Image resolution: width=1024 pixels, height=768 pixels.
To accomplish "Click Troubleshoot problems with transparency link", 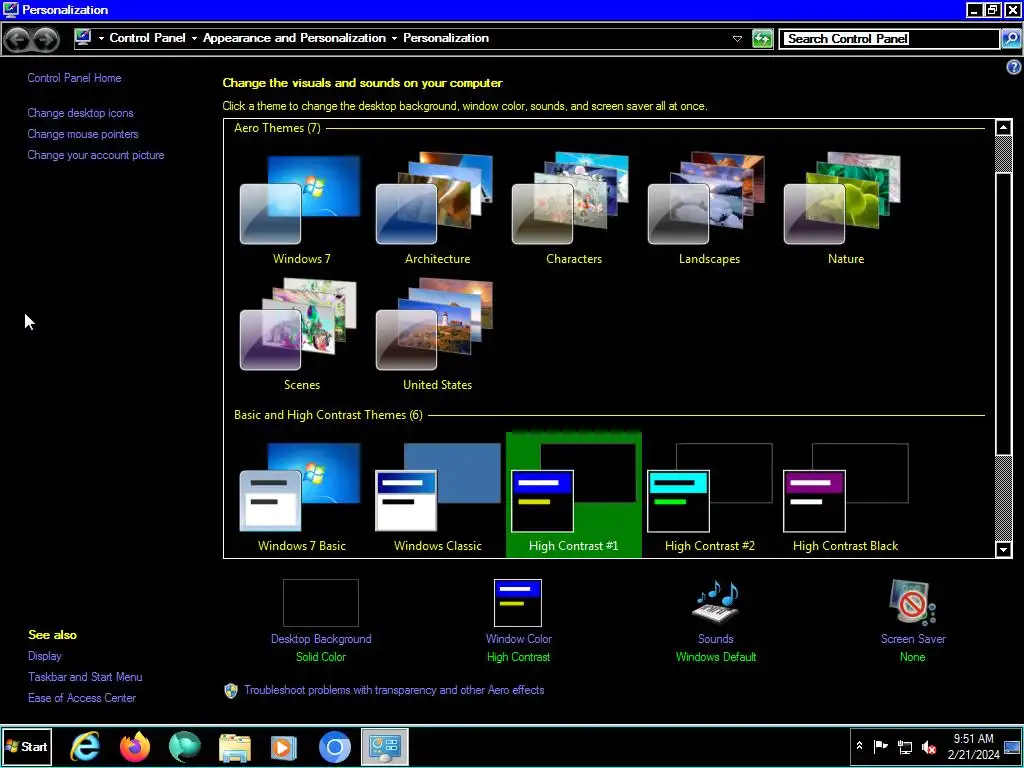I will point(394,690).
